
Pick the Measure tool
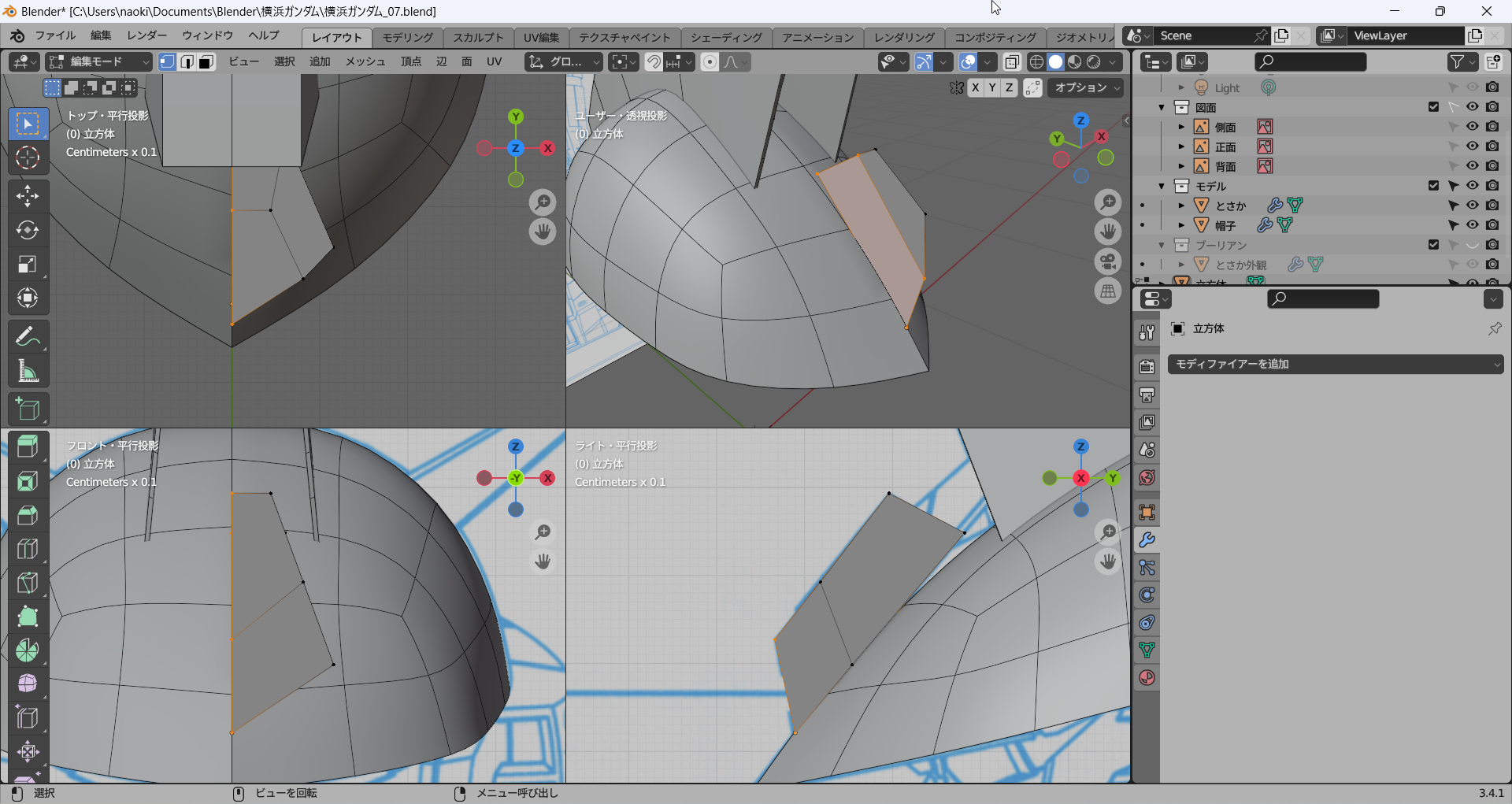point(28,372)
